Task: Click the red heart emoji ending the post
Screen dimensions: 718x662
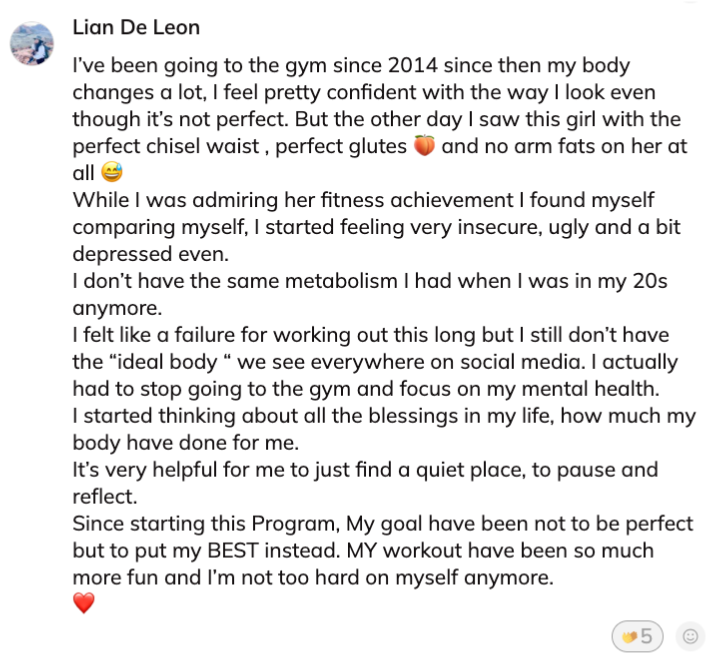Action: (x=84, y=604)
